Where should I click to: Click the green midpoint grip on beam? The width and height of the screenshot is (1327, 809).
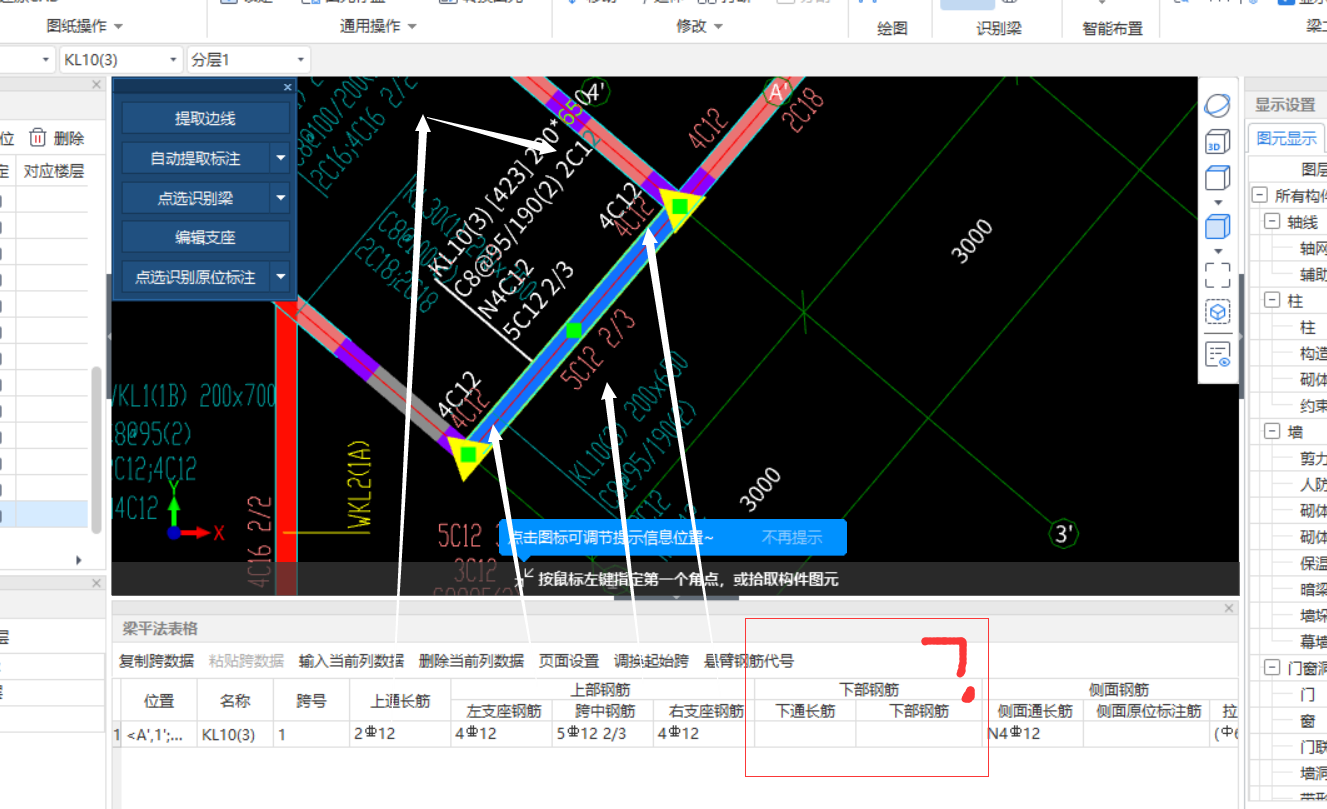(x=574, y=330)
